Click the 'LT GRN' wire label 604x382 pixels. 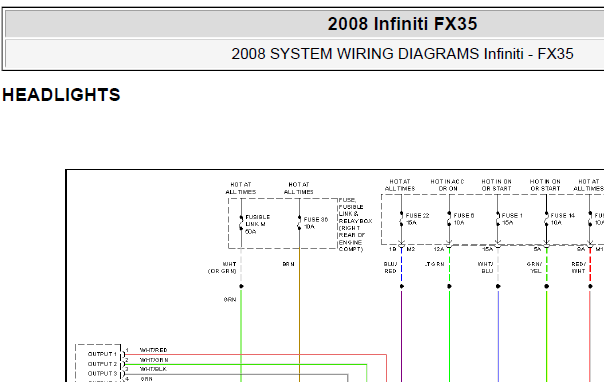pyautogui.click(x=435, y=264)
